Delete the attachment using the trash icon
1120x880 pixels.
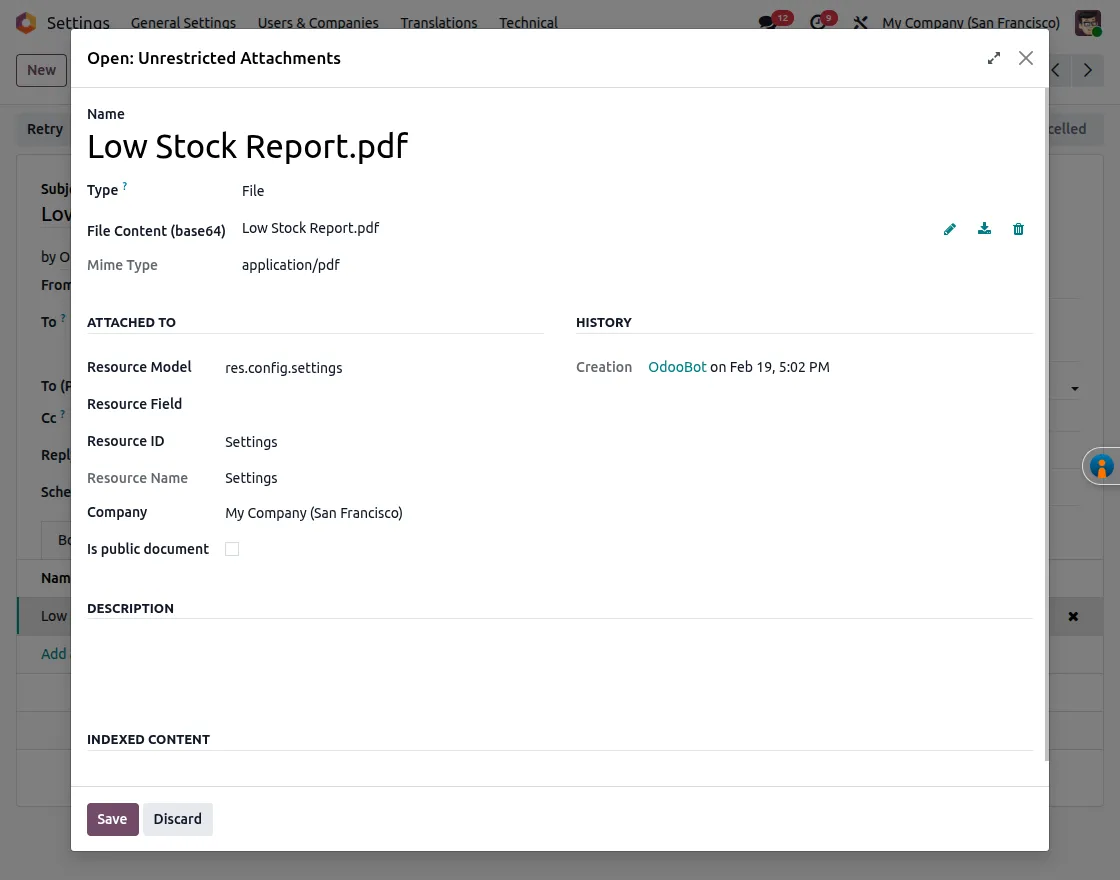(1018, 229)
